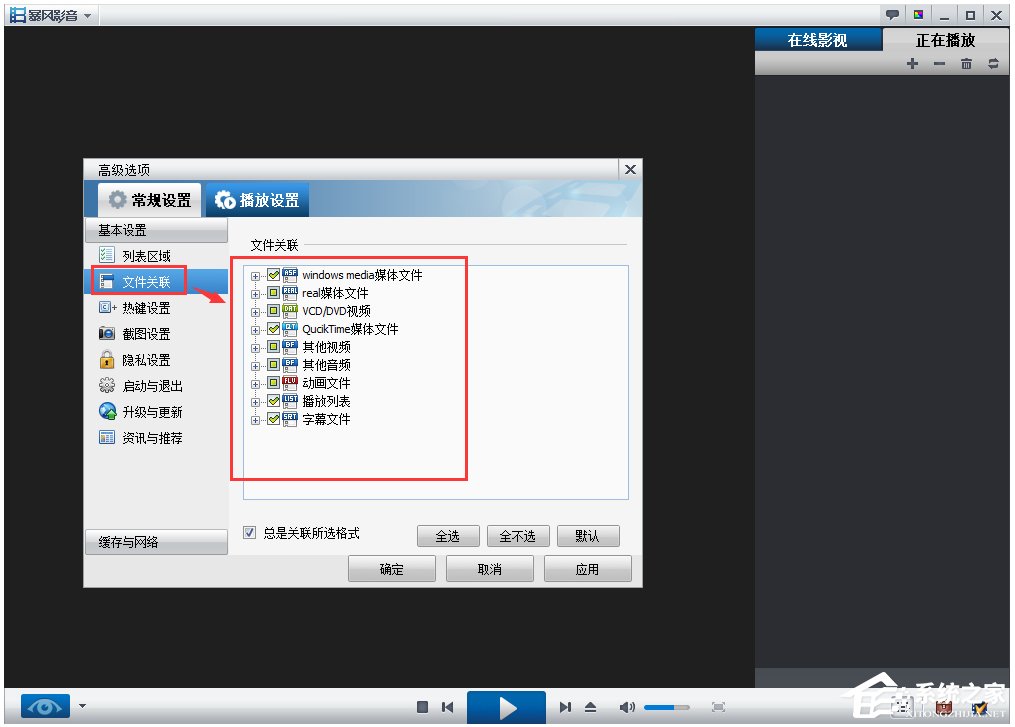Expand the 动画文件 tree node
Screen dimensions: 1015x727
pyautogui.click(x=255, y=385)
